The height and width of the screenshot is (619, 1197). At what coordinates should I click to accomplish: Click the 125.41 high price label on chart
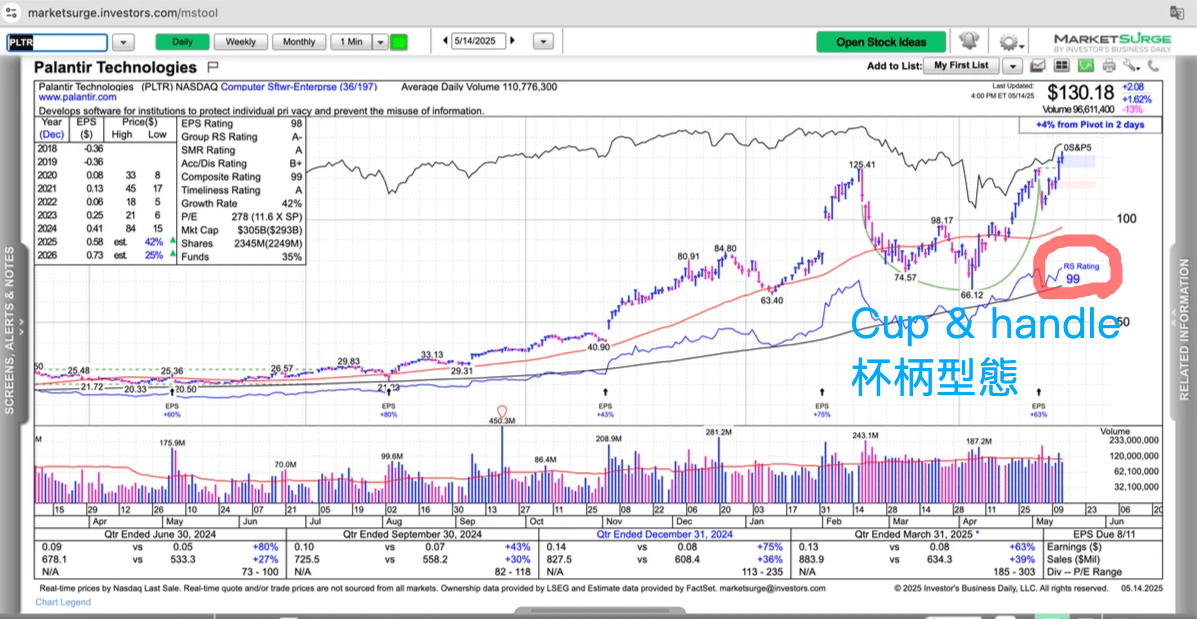click(861, 164)
